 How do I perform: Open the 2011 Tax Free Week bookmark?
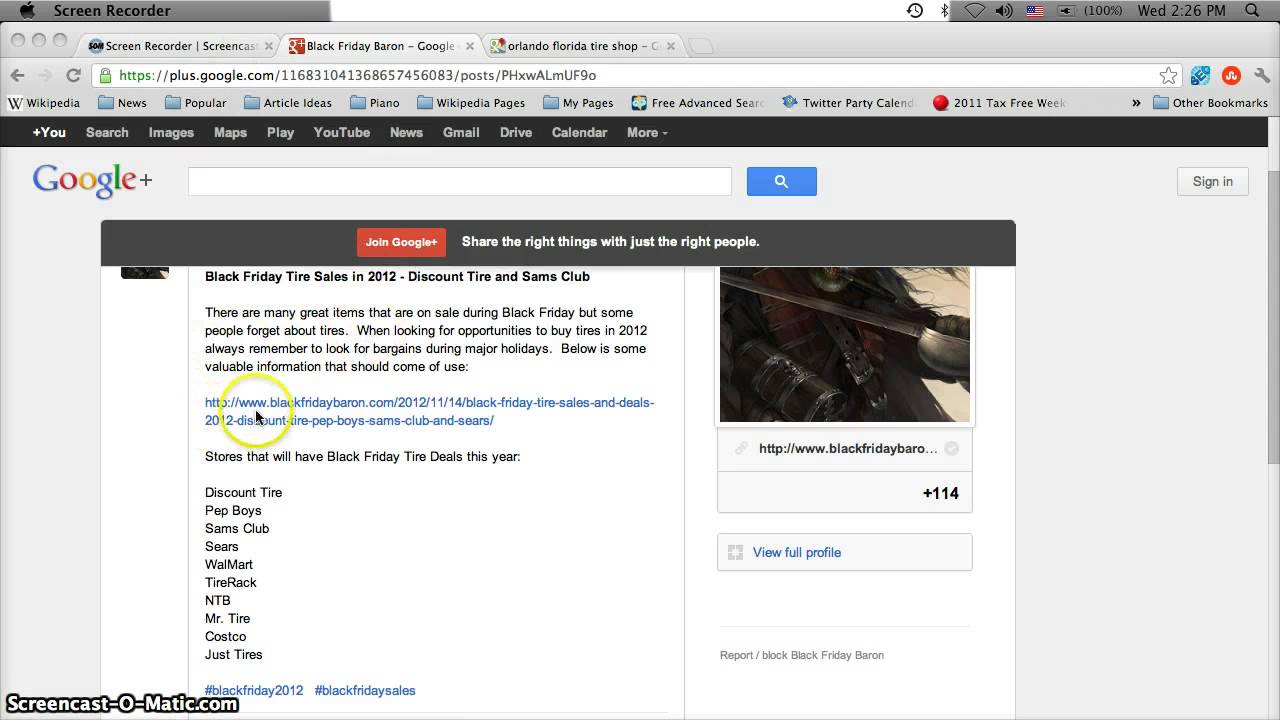pyautogui.click(x=999, y=103)
